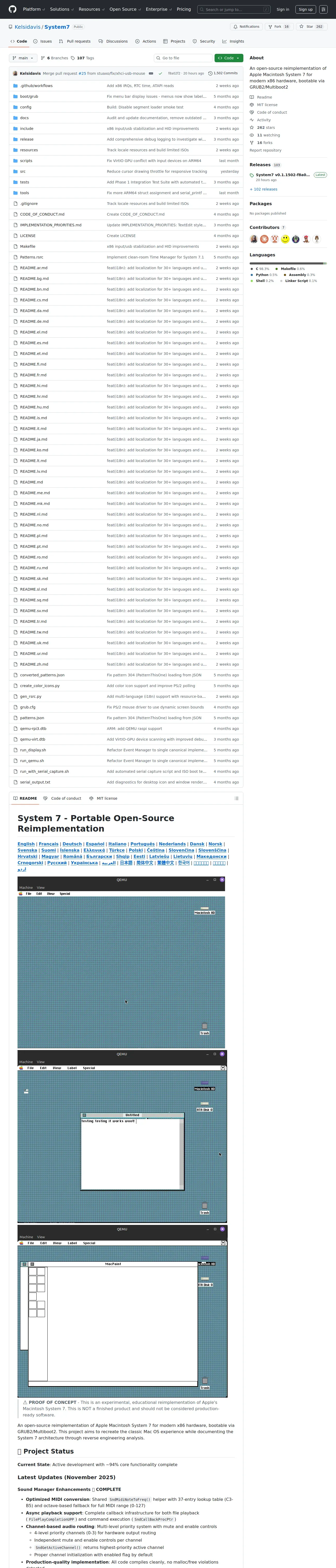Open the LICENSE file
This screenshot has height=1568, width=336.
click(27, 235)
